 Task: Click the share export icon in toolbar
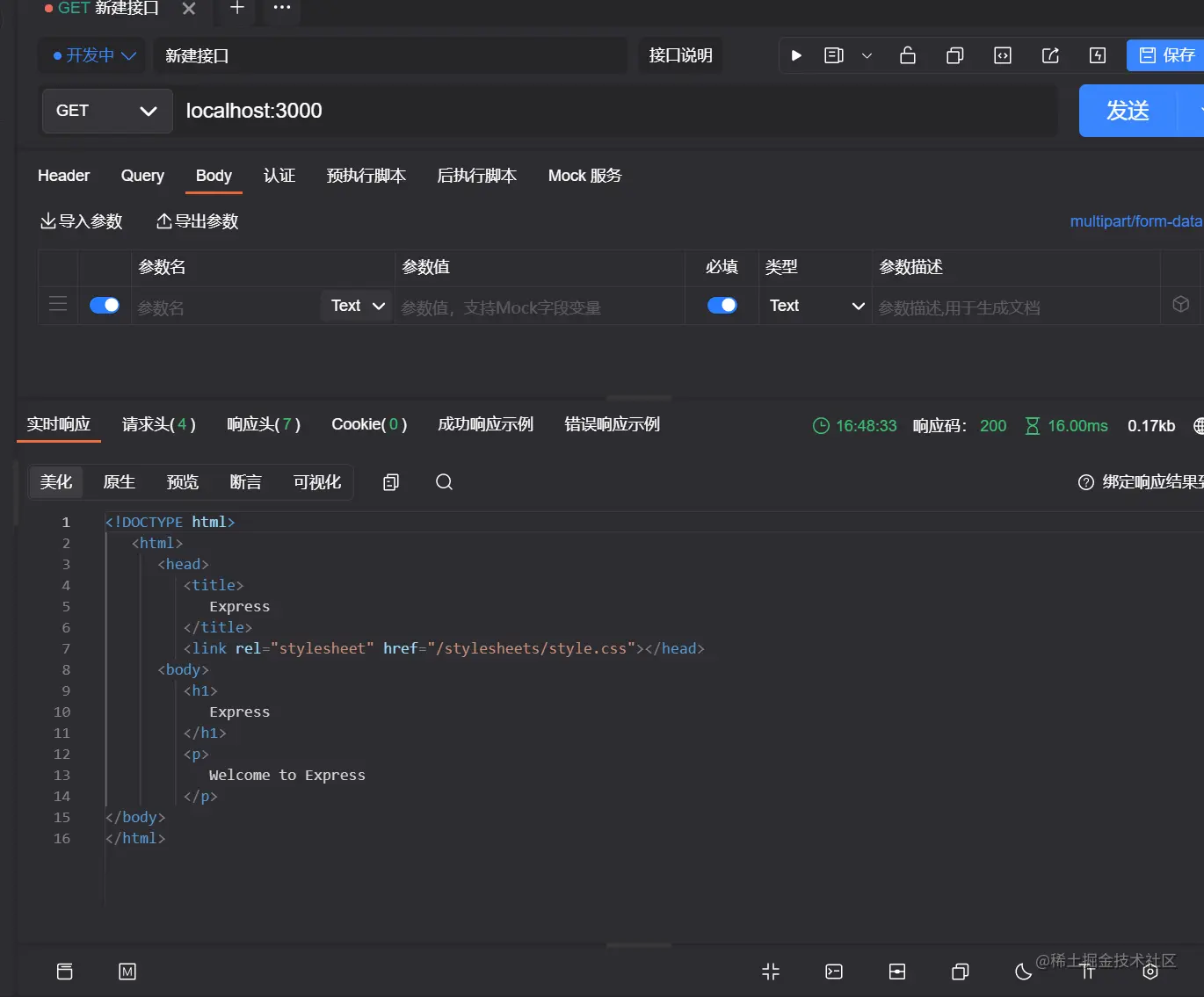[x=1050, y=55]
